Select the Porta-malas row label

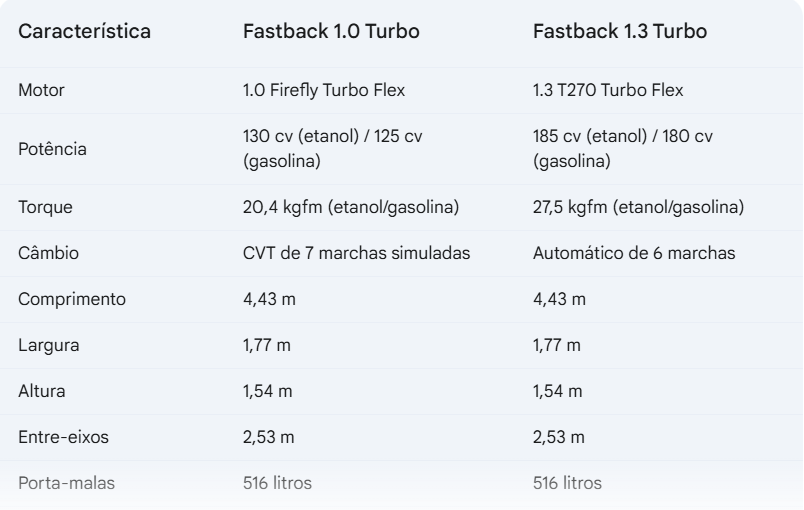[x=67, y=483]
